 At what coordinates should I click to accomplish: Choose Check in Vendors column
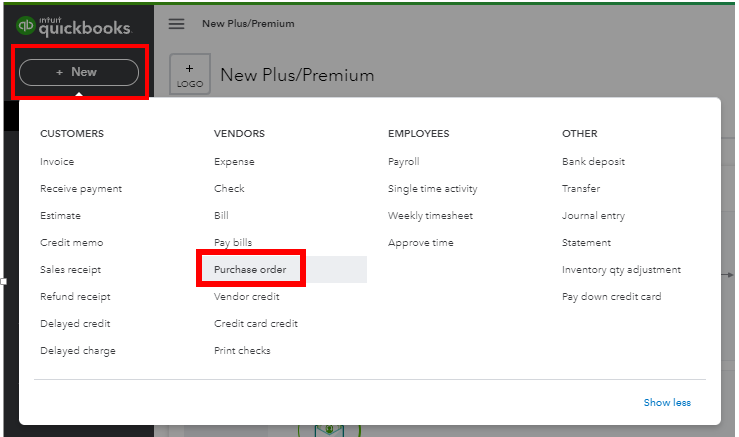click(x=229, y=189)
